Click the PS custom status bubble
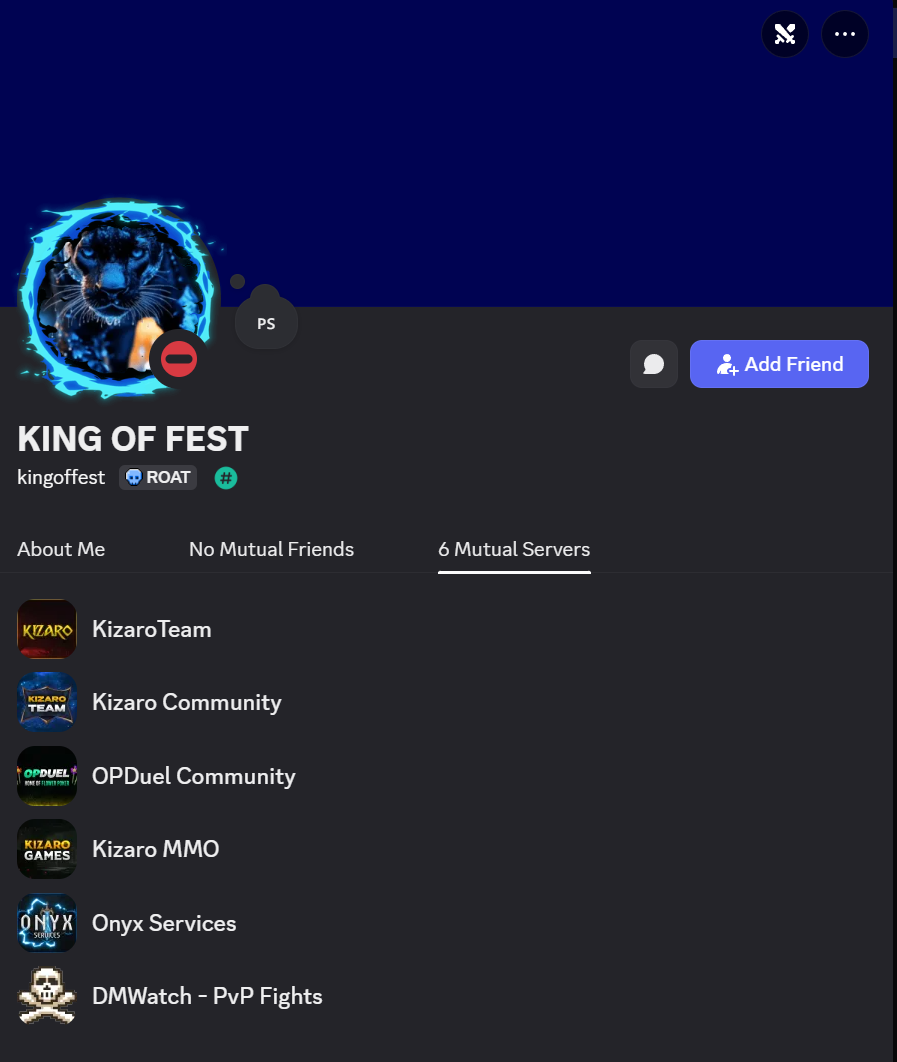The height and width of the screenshot is (1062, 897). coord(266,324)
